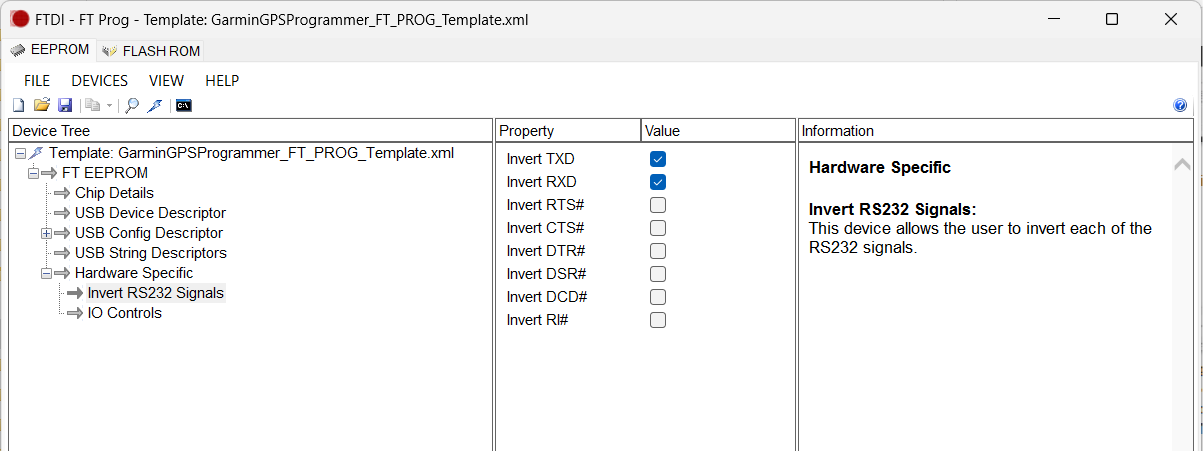Image resolution: width=1203 pixels, height=451 pixels.
Task: Click the Scan and Parse magnifier icon
Action: coord(132,105)
